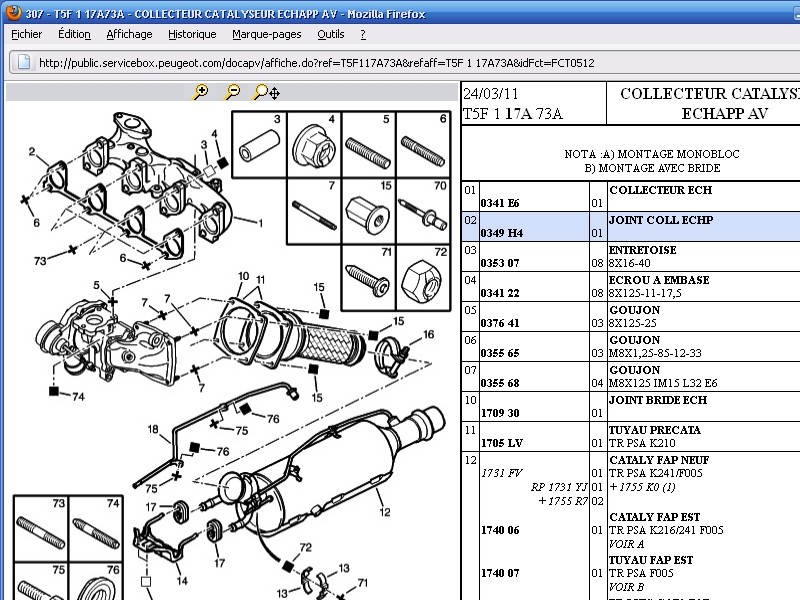Click the NOTA A) MONTAGE MONOBLOC line
This screenshot has height=600, width=800.
652,154
